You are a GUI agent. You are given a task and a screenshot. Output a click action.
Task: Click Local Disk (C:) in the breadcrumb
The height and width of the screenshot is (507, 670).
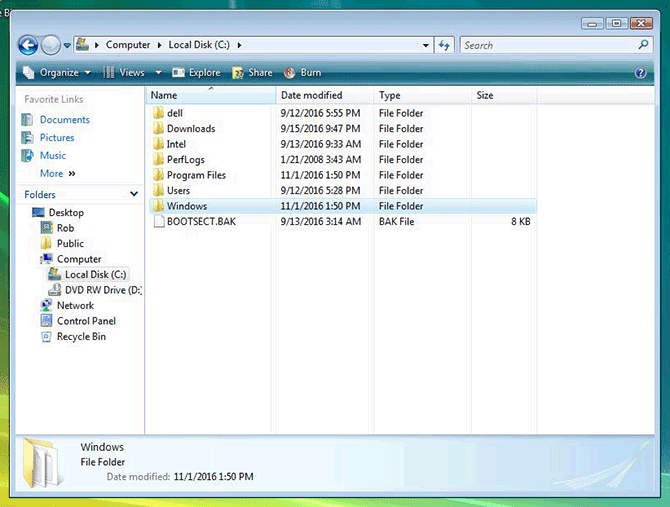(x=199, y=45)
